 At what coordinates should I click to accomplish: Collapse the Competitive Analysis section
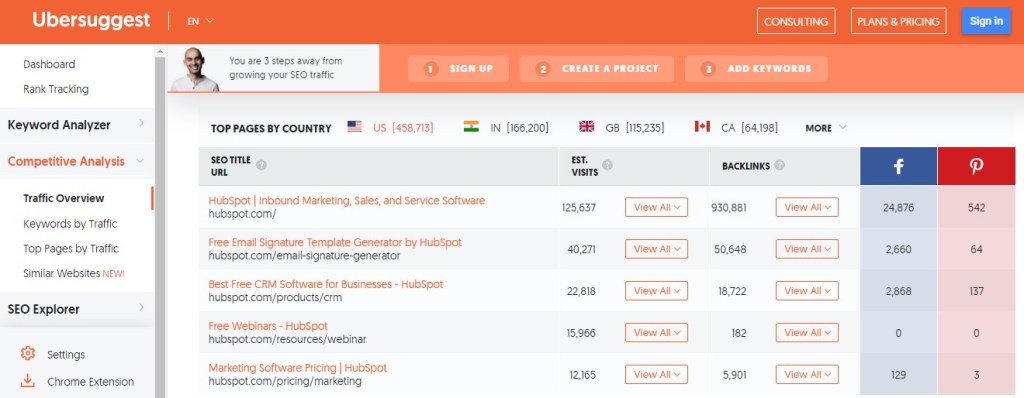(x=77, y=161)
